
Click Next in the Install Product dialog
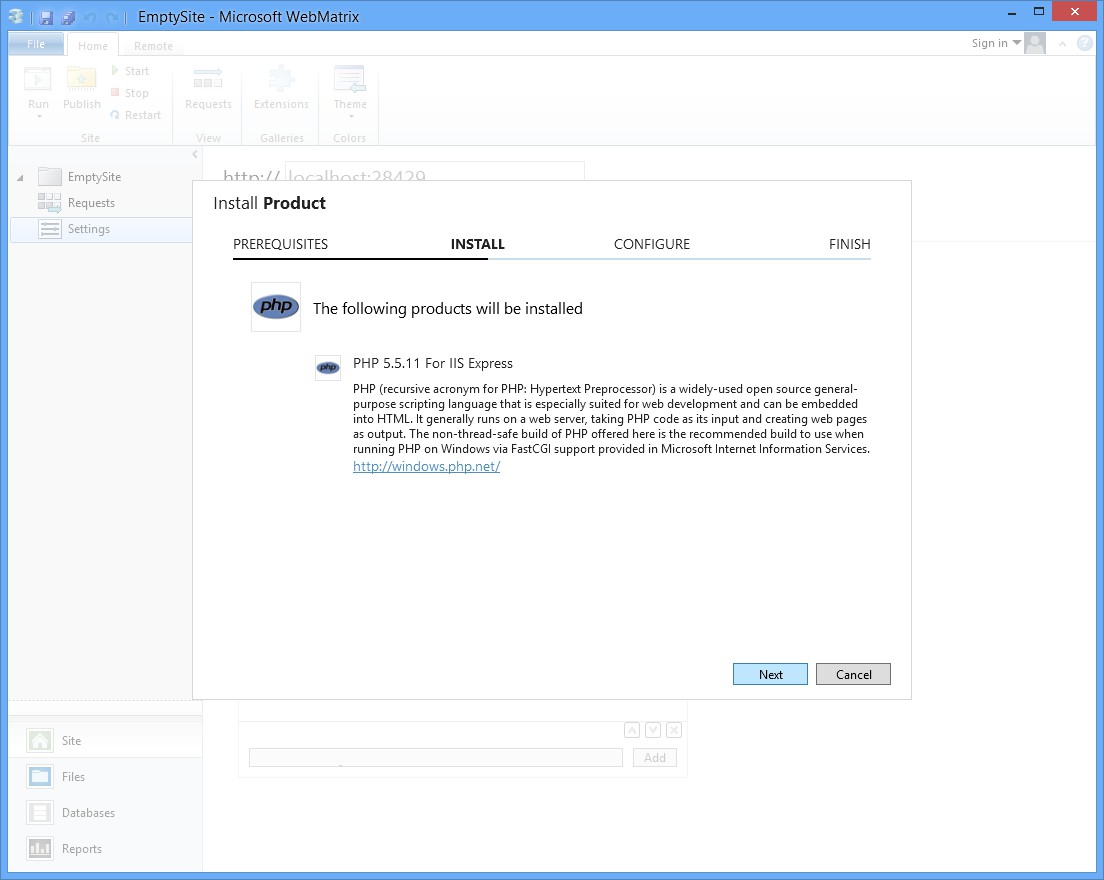(x=770, y=674)
